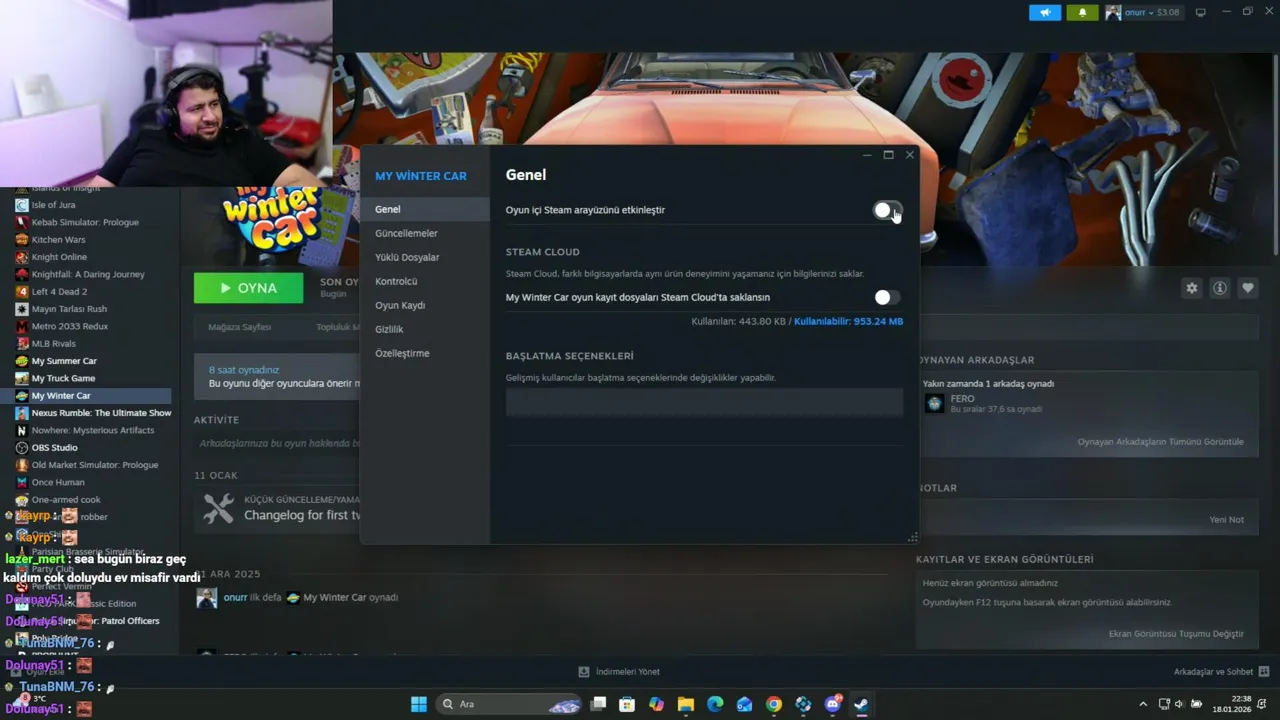This screenshot has width=1280, height=720.
Task: Toggle in-game Steam overlay switch
Action: pos(887,210)
